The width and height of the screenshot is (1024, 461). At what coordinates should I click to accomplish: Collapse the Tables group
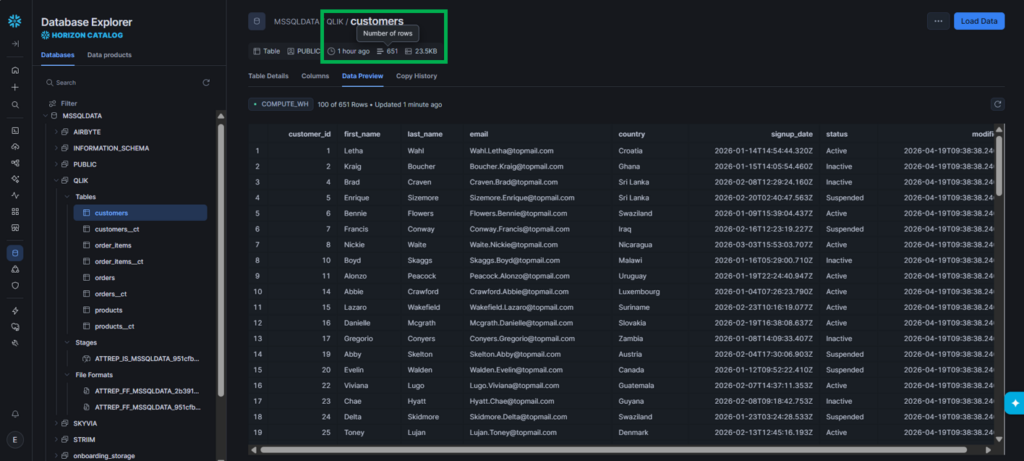pyautogui.click(x=67, y=197)
